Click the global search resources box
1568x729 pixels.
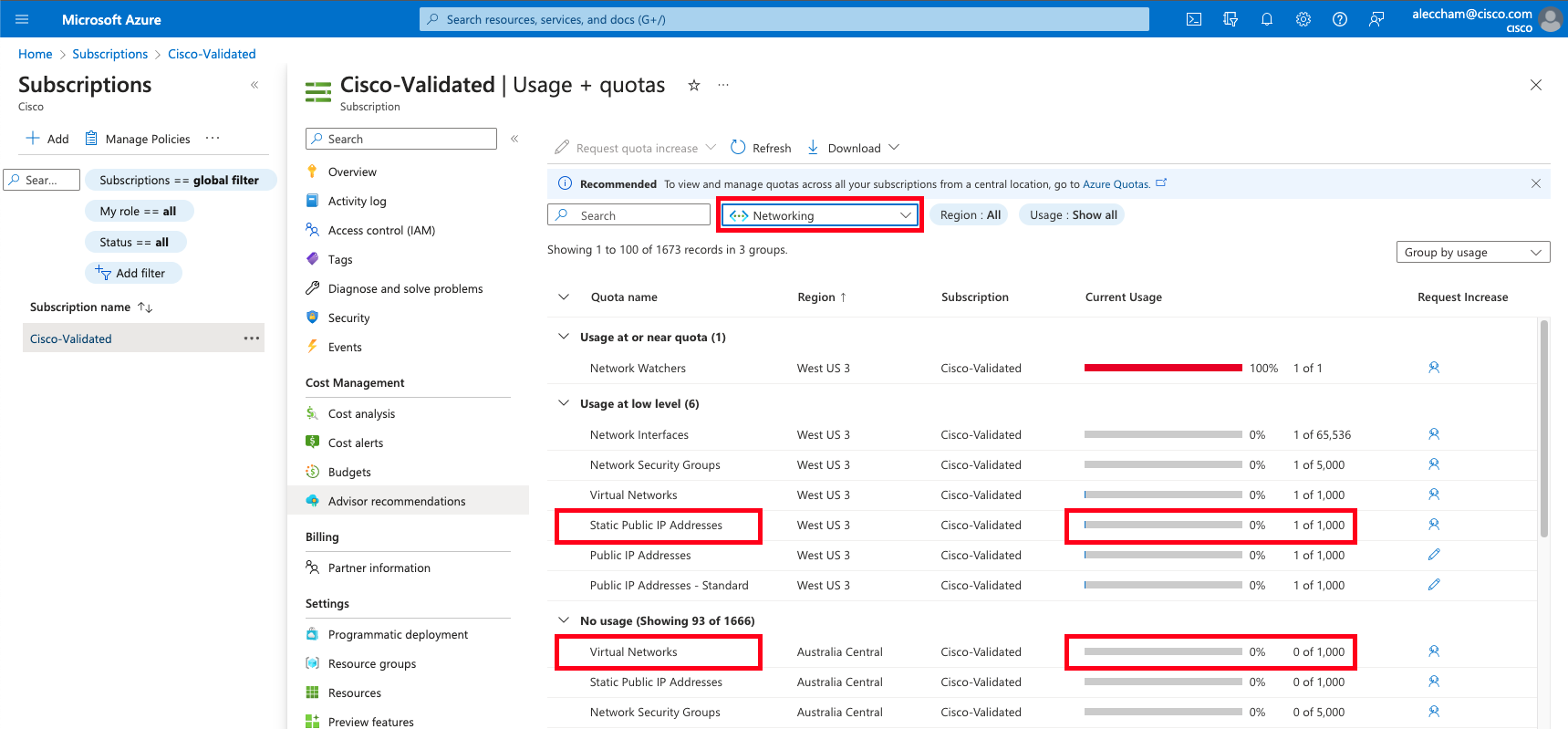point(784,19)
